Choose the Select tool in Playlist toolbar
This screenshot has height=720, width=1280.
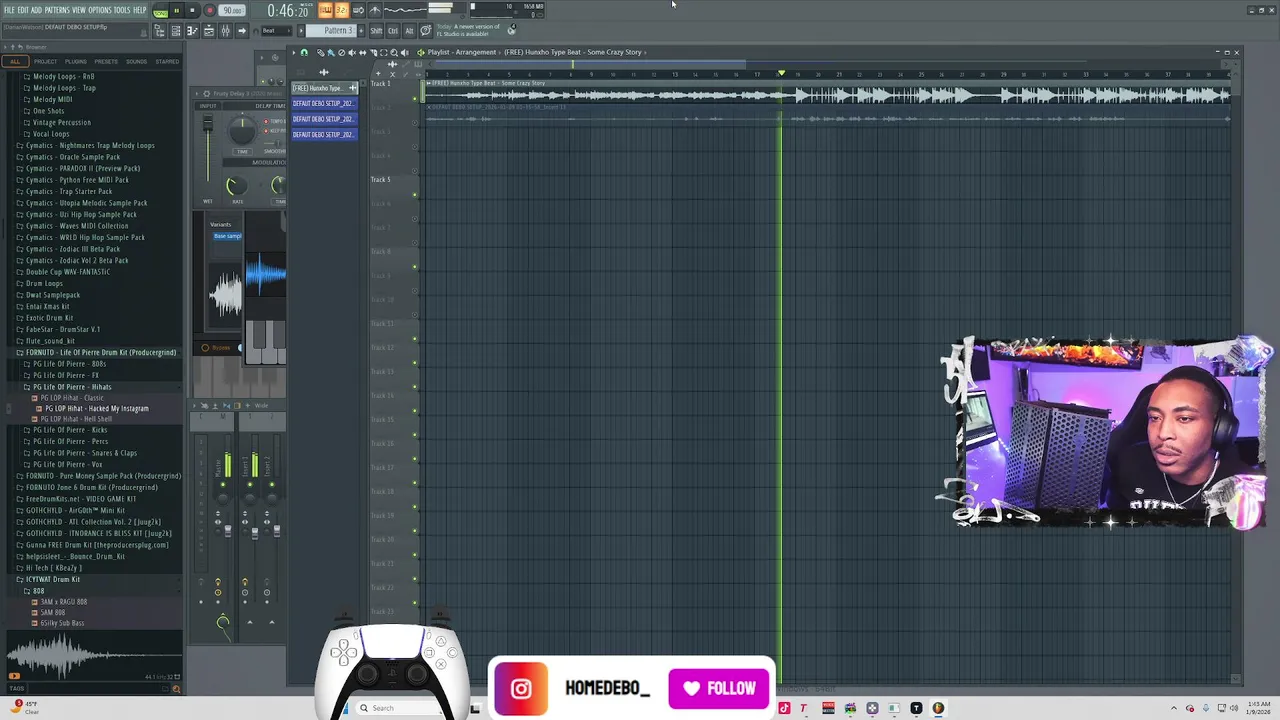tap(384, 53)
